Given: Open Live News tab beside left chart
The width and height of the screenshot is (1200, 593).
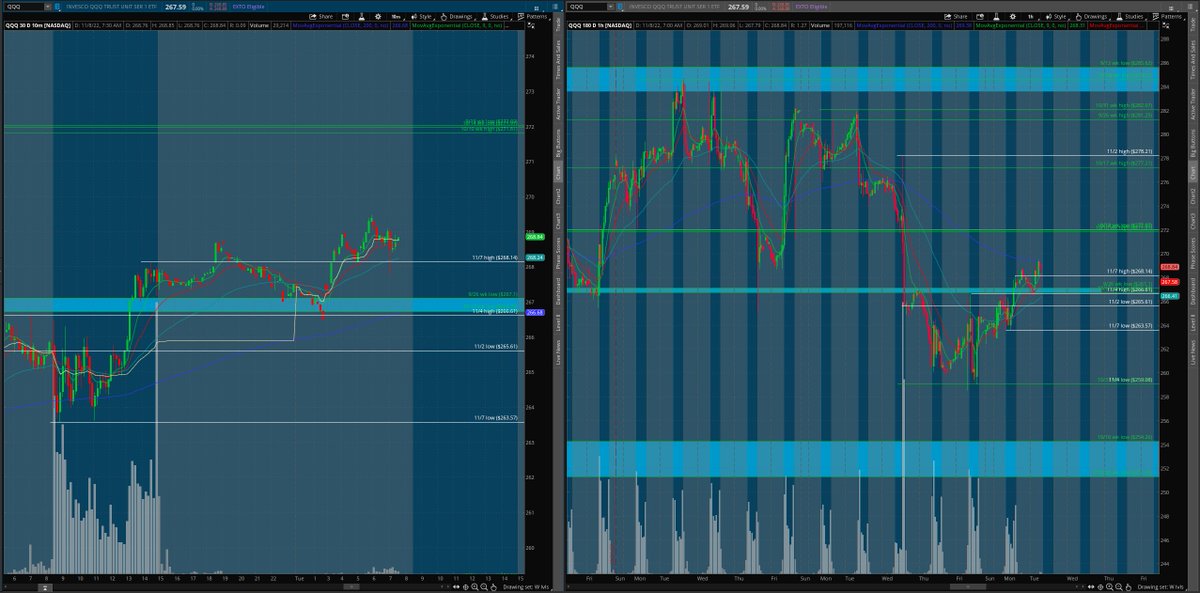Looking at the screenshot, I should (x=557, y=351).
